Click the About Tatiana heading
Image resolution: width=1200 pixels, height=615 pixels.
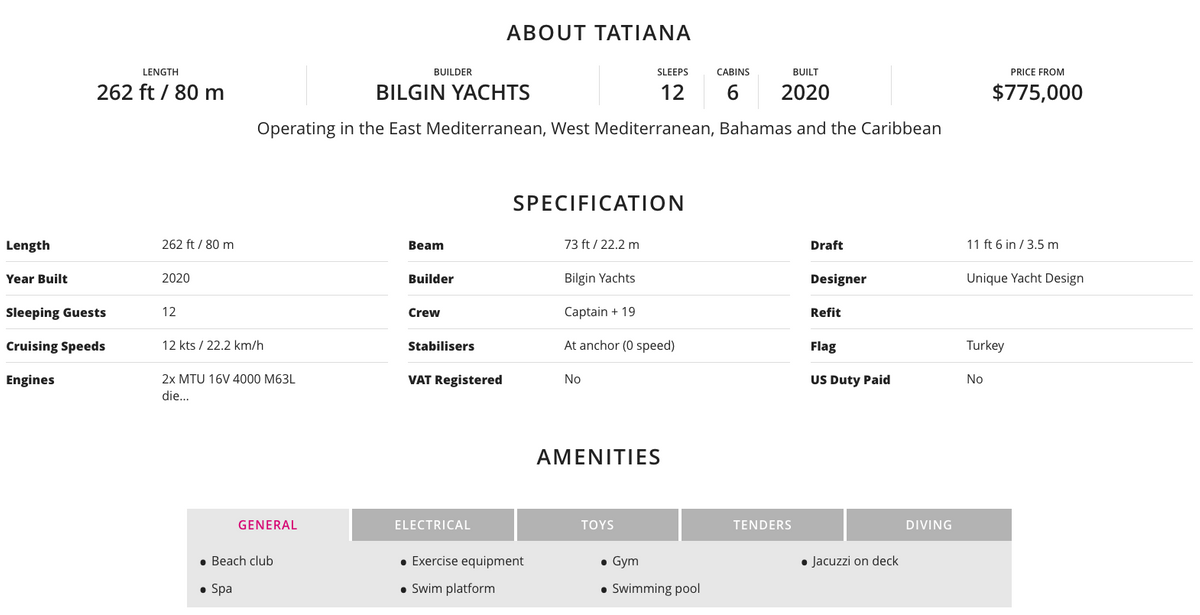pos(599,33)
